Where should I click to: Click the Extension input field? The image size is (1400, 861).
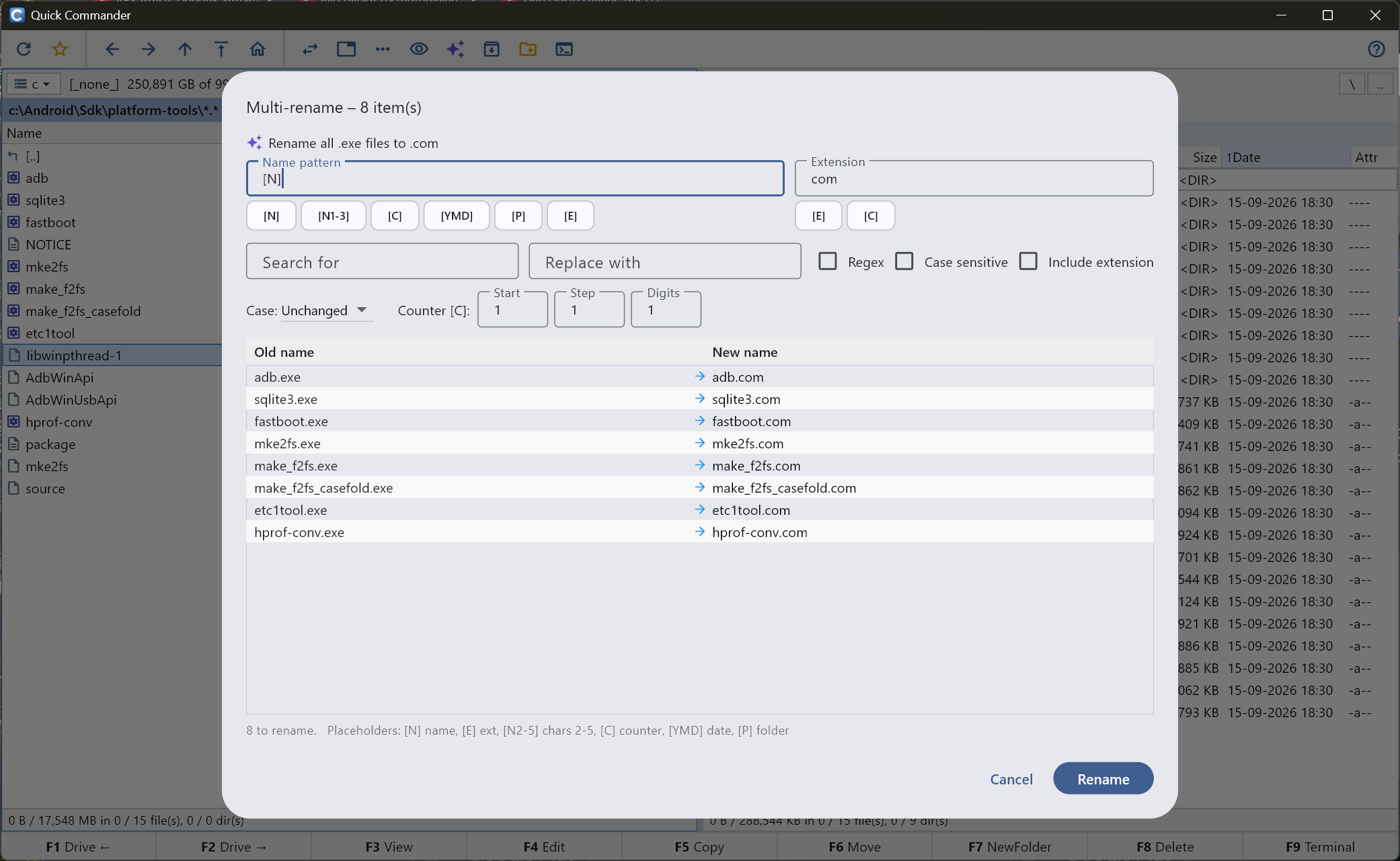tap(974, 179)
